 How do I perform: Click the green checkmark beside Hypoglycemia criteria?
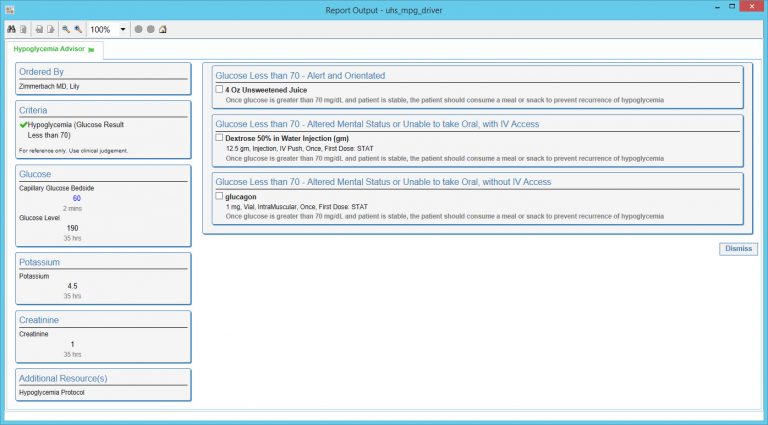click(x=23, y=125)
